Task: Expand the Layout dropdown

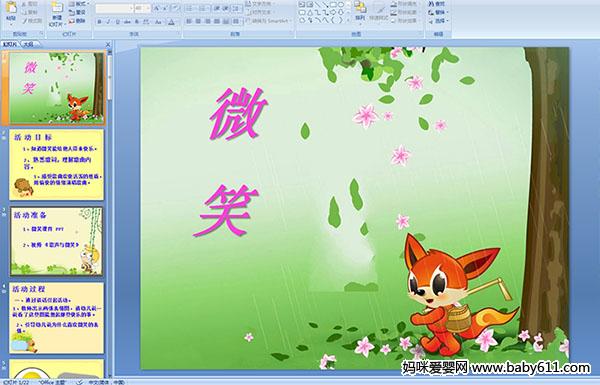Action: (x=78, y=4)
